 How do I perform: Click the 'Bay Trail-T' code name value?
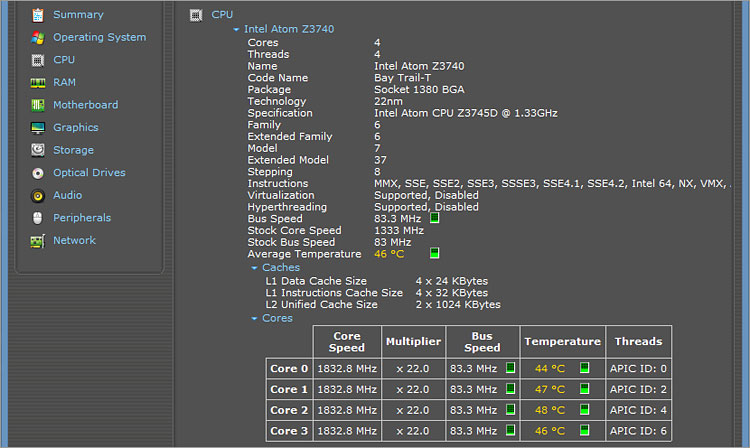(x=402, y=78)
